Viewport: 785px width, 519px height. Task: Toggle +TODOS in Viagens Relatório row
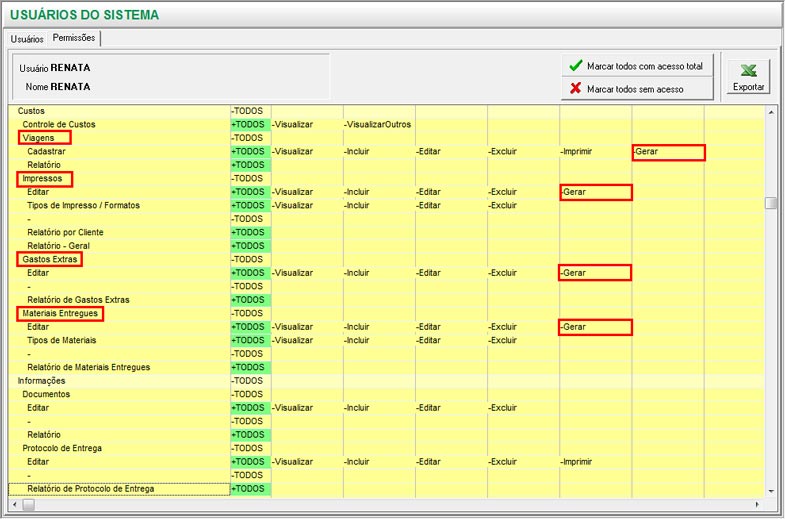pos(250,165)
